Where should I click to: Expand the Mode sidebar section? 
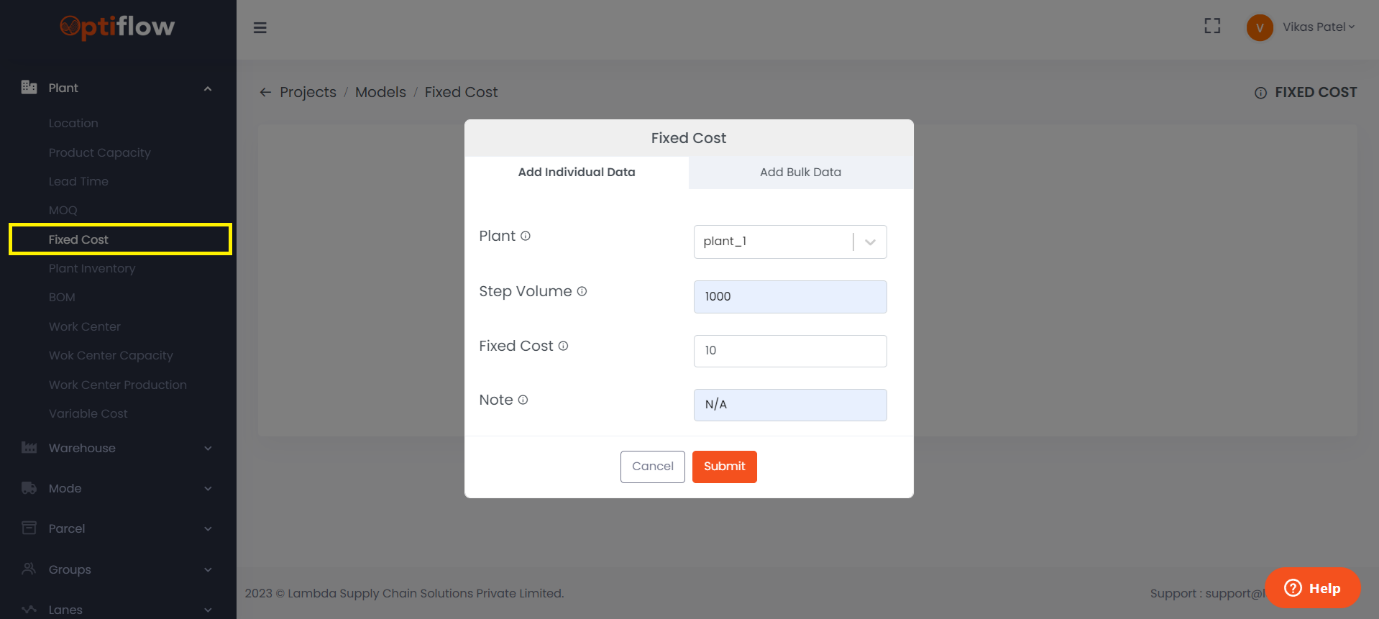(118, 488)
